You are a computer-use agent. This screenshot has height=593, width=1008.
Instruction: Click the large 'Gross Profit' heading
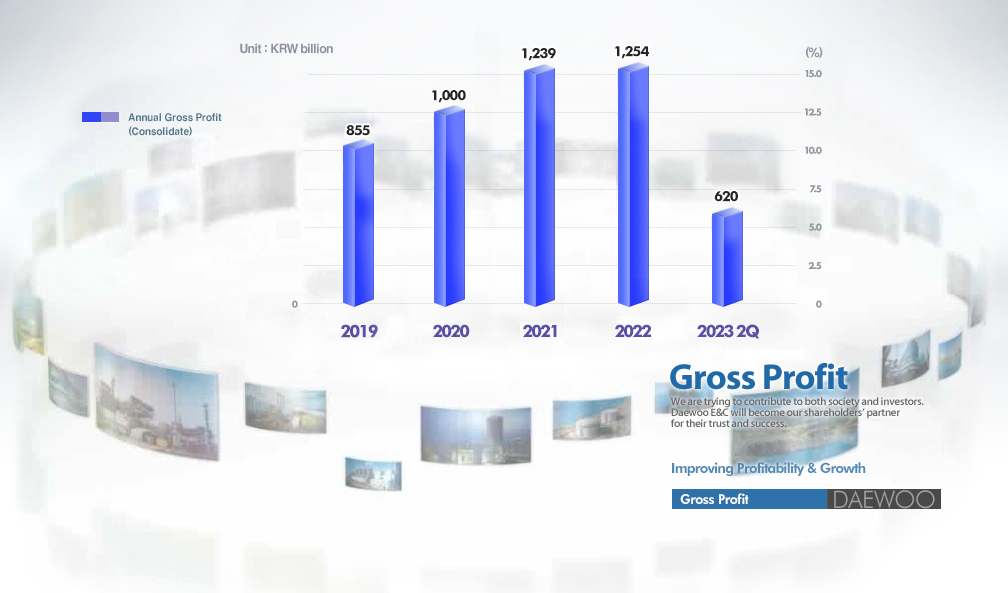(759, 377)
